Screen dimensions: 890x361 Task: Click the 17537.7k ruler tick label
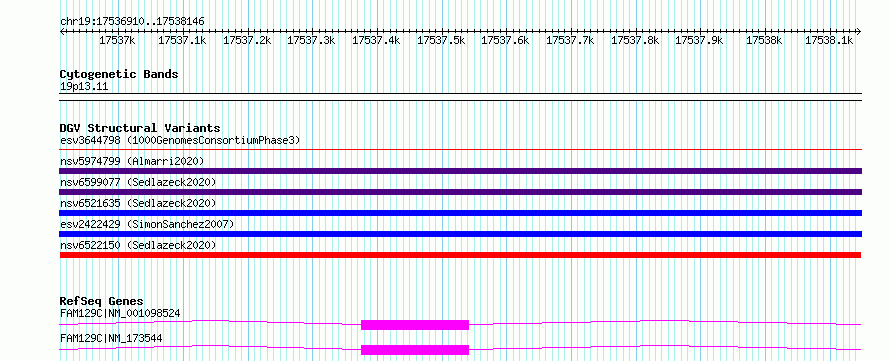pos(570,40)
